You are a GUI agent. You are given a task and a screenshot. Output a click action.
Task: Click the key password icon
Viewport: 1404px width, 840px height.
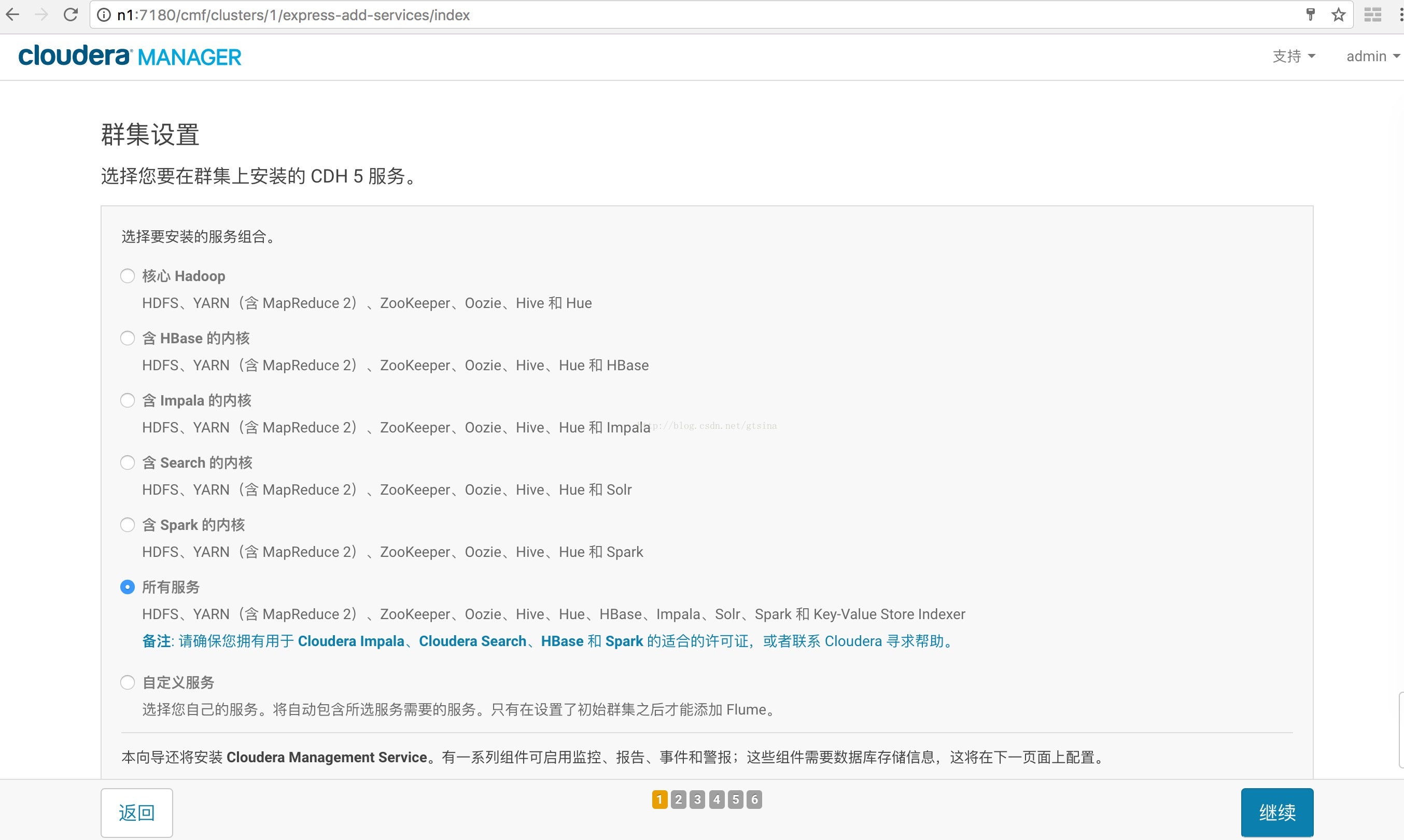pos(1311,15)
